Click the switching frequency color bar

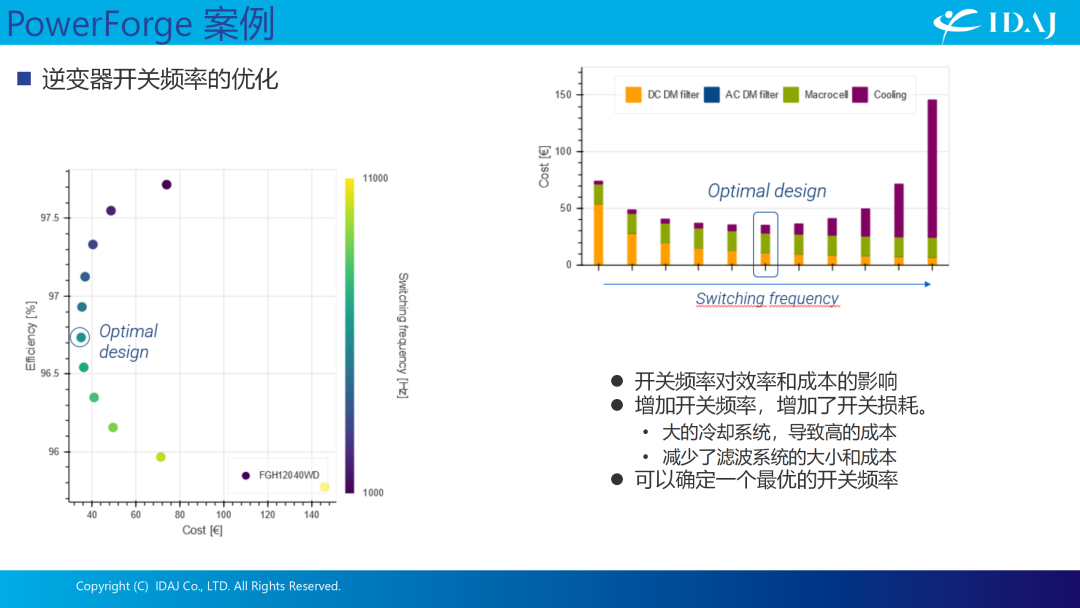tap(349, 335)
